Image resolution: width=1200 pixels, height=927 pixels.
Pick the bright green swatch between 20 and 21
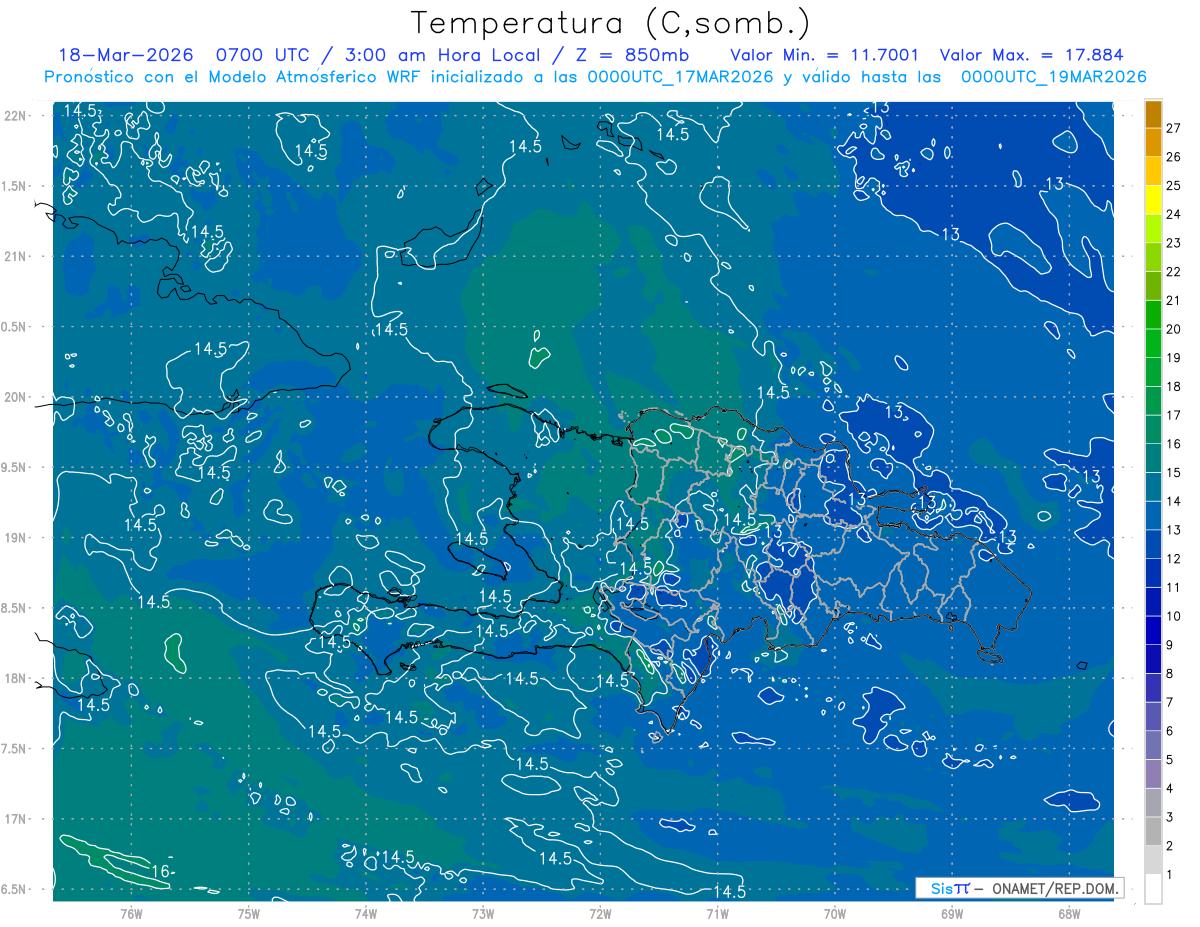[1152, 314]
